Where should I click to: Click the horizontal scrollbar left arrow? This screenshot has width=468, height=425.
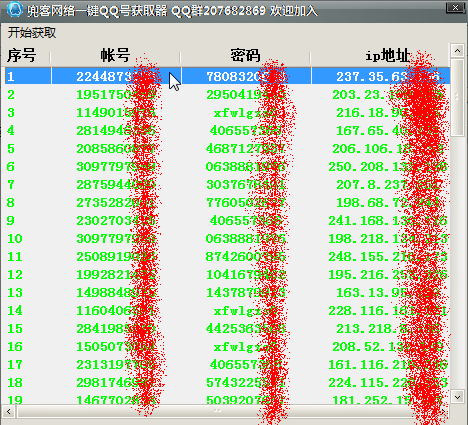(x=9, y=411)
